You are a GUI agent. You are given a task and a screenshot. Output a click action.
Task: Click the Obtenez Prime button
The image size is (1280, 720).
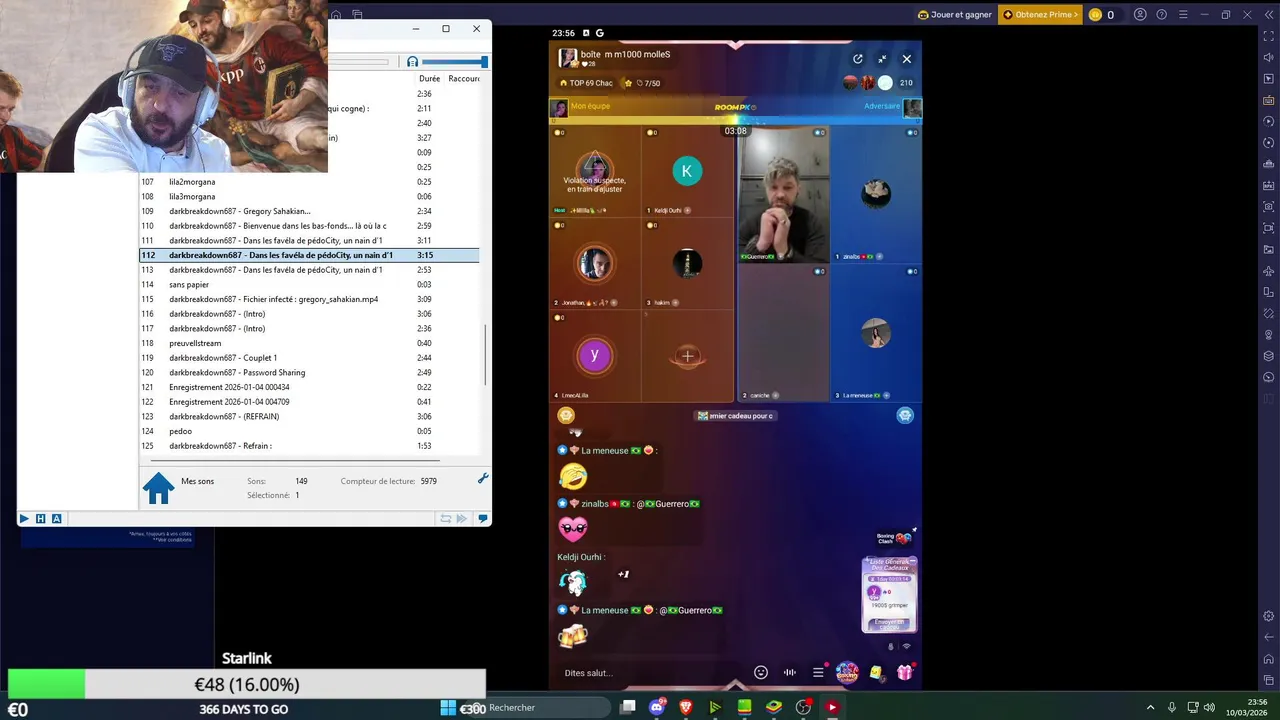click(x=1040, y=15)
